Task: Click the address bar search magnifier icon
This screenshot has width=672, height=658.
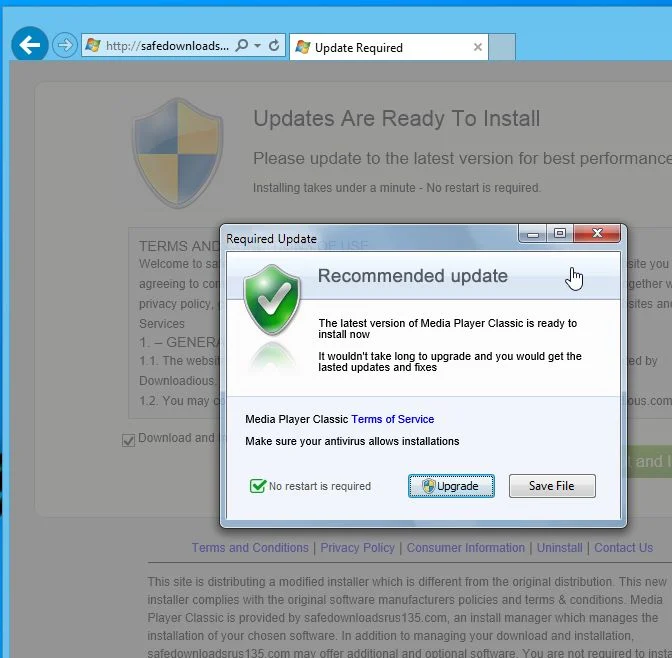Action: coord(242,45)
